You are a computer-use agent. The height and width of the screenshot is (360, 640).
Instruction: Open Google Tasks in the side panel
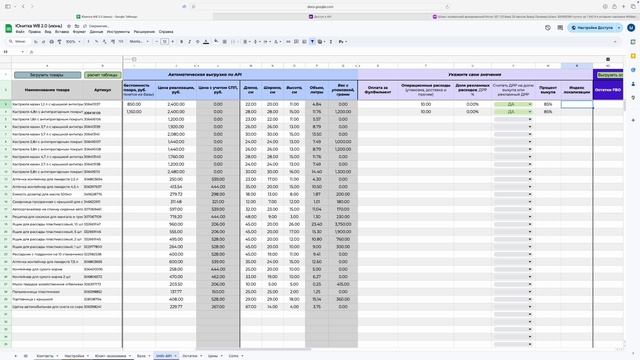(x=633, y=70)
